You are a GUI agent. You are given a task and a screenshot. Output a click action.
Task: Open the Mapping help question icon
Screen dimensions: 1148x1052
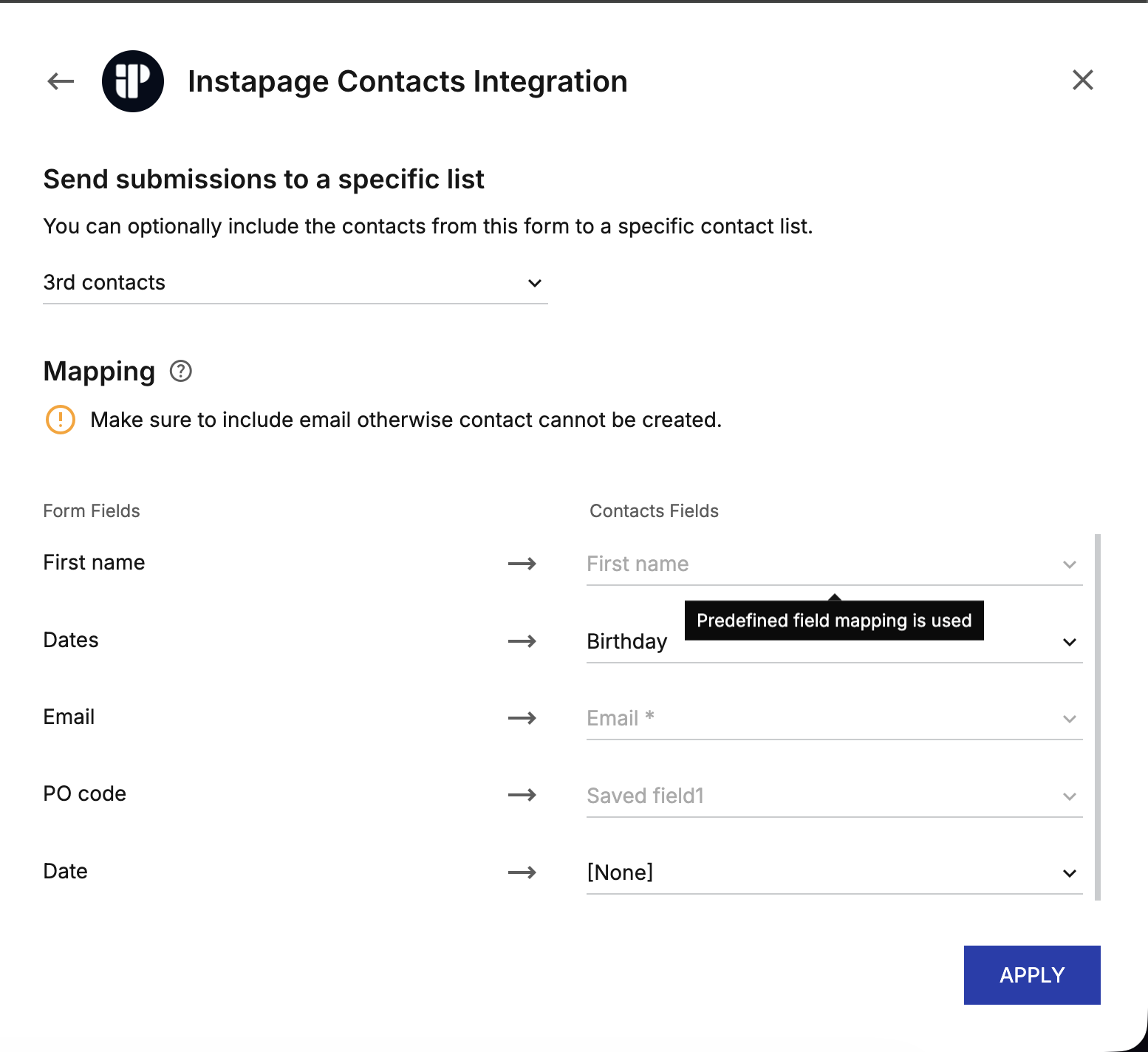181,371
